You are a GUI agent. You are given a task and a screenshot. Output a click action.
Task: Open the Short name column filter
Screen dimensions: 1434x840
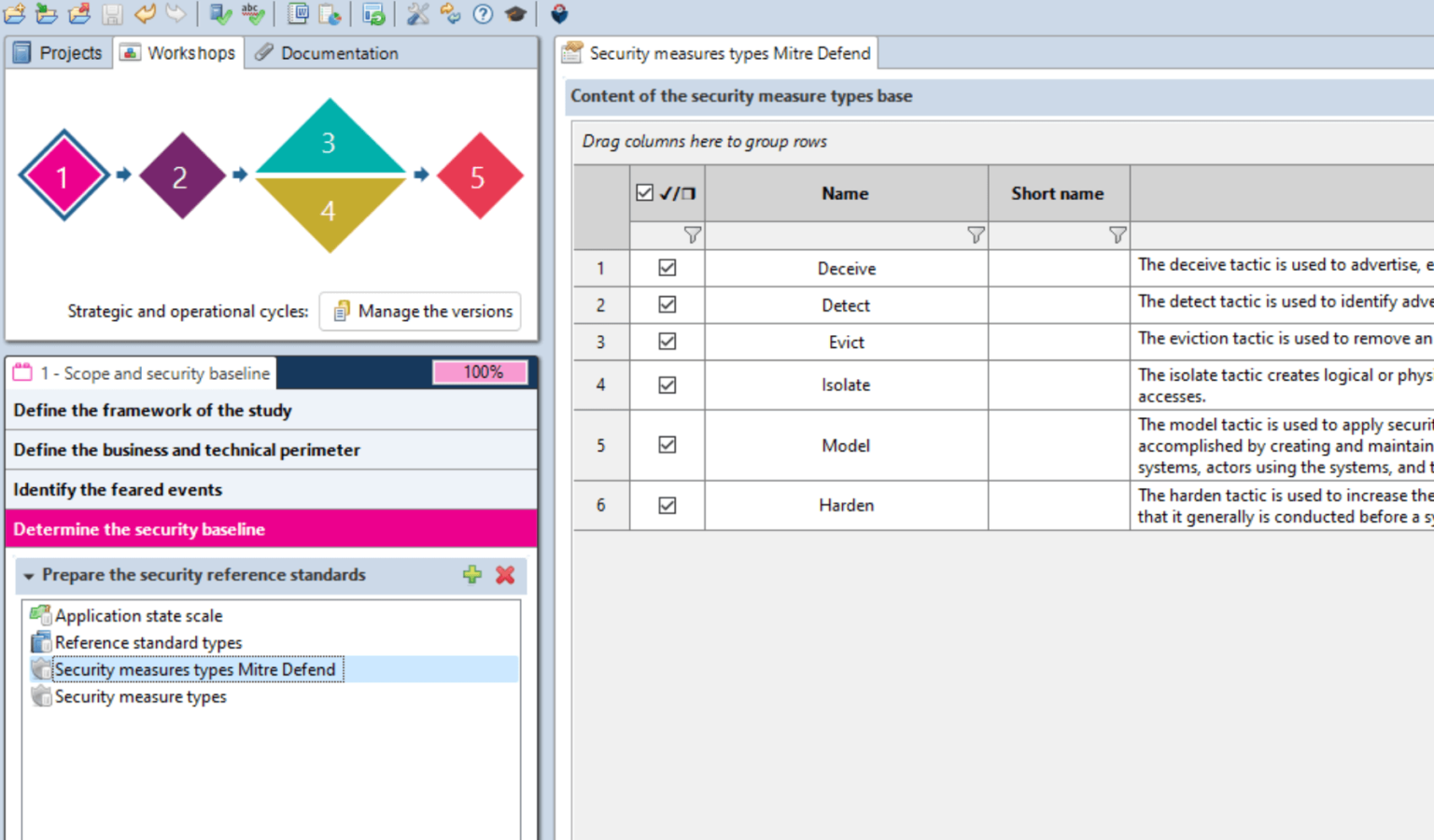pos(1118,235)
